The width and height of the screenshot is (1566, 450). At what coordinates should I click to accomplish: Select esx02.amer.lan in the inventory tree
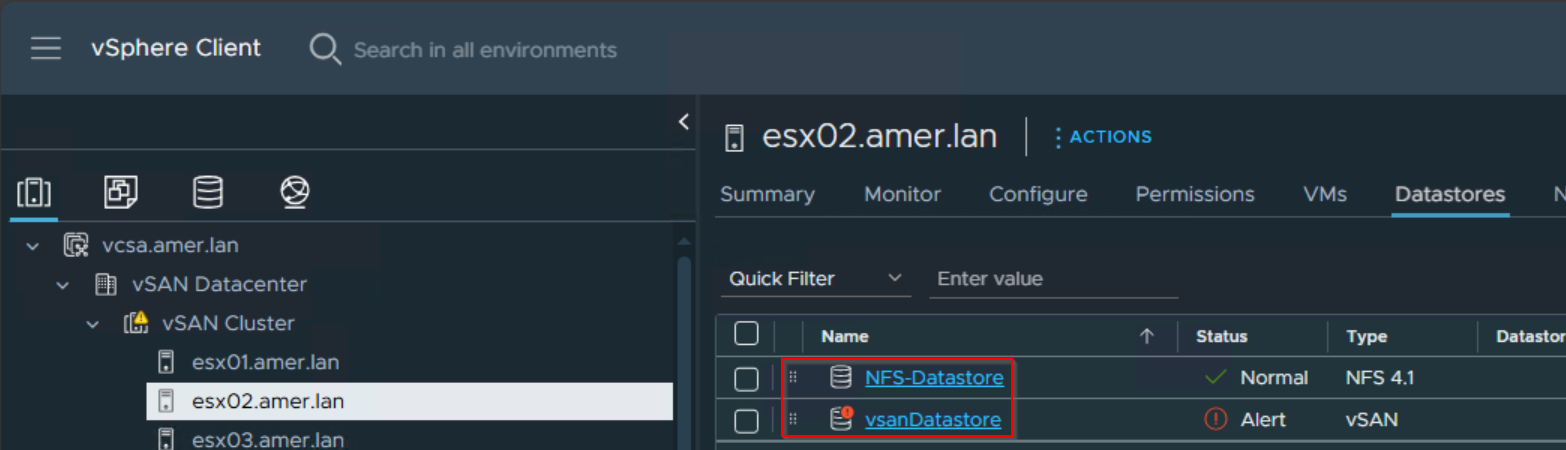point(268,402)
